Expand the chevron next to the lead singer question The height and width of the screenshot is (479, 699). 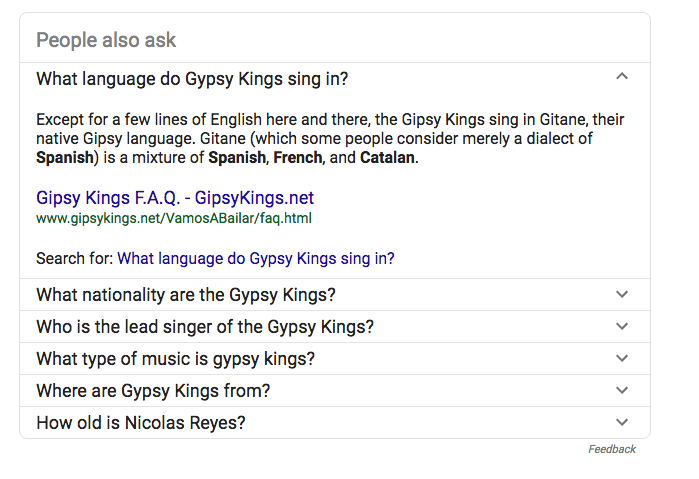click(x=622, y=326)
